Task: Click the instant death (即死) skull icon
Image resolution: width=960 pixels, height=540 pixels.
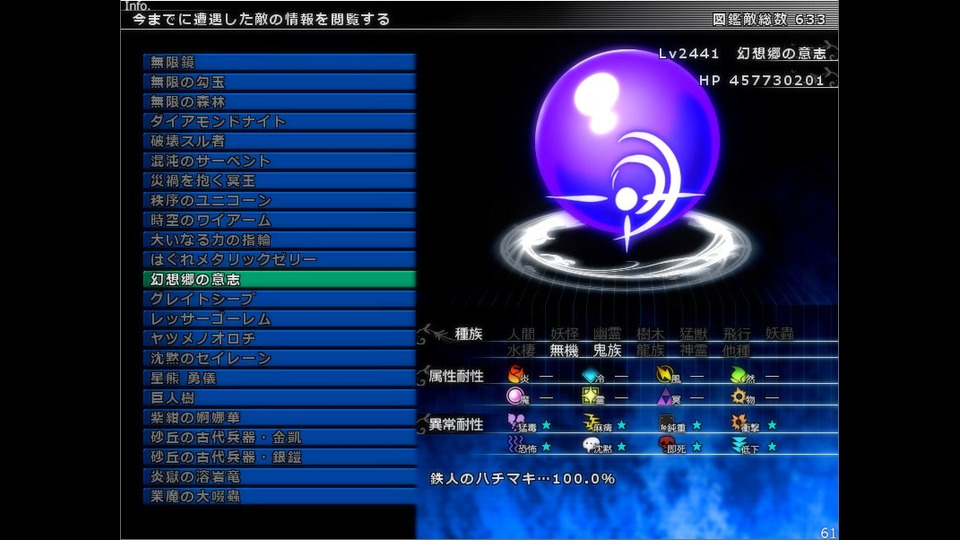Action: [x=666, y=444]
